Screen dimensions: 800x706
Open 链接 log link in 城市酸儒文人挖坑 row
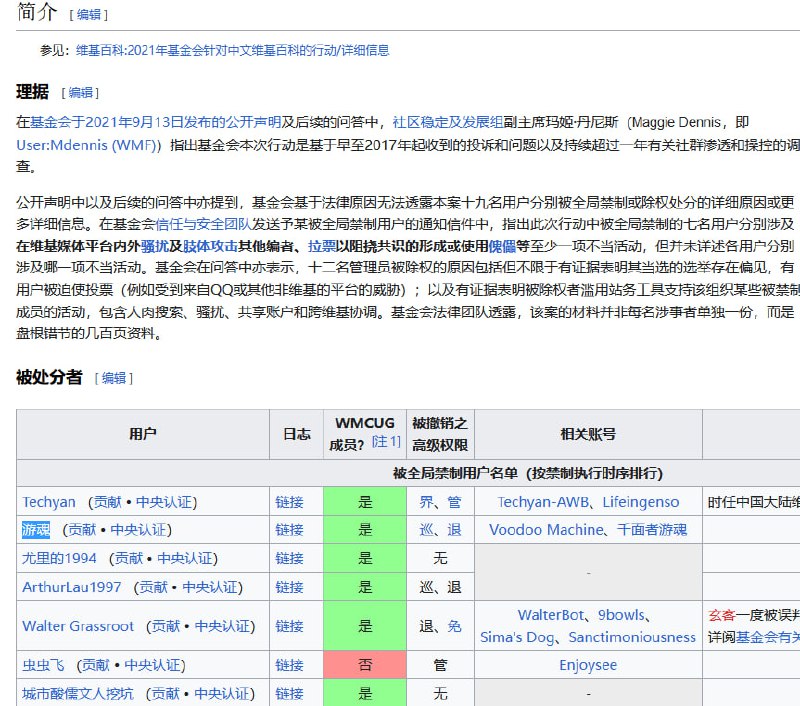289,694
